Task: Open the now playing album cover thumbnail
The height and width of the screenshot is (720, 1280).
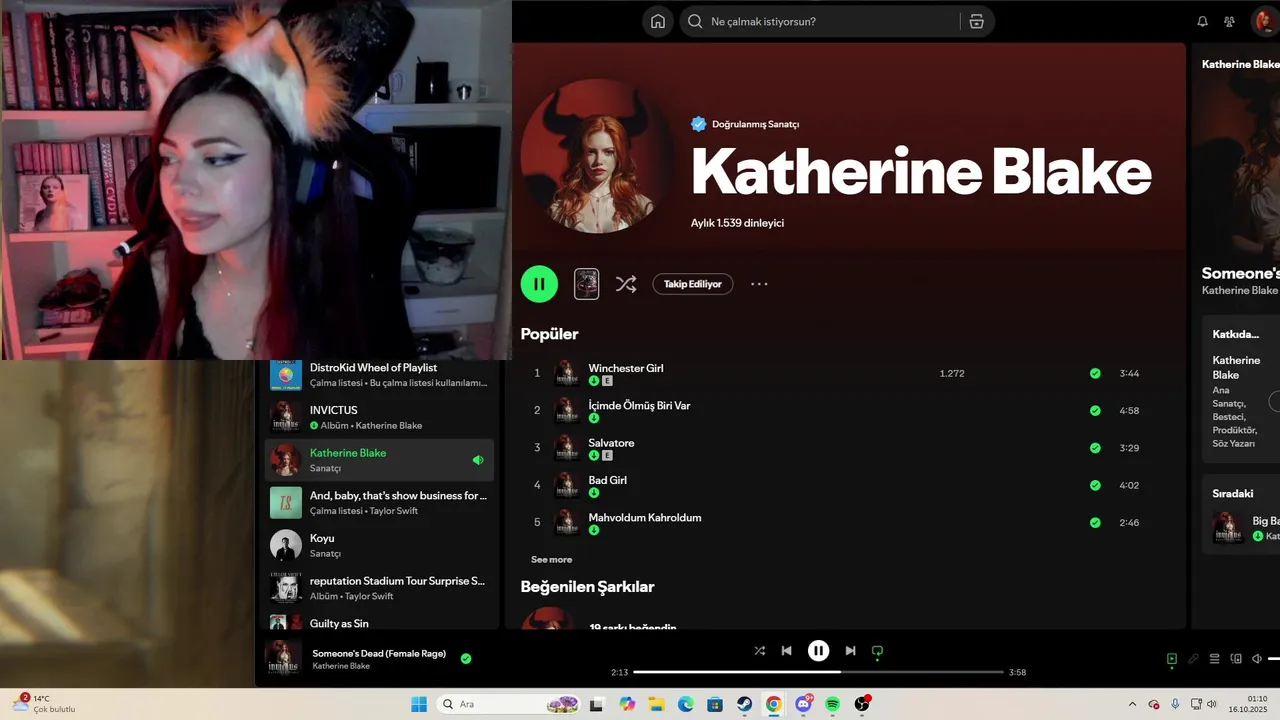Action: [x=283, y=658]
